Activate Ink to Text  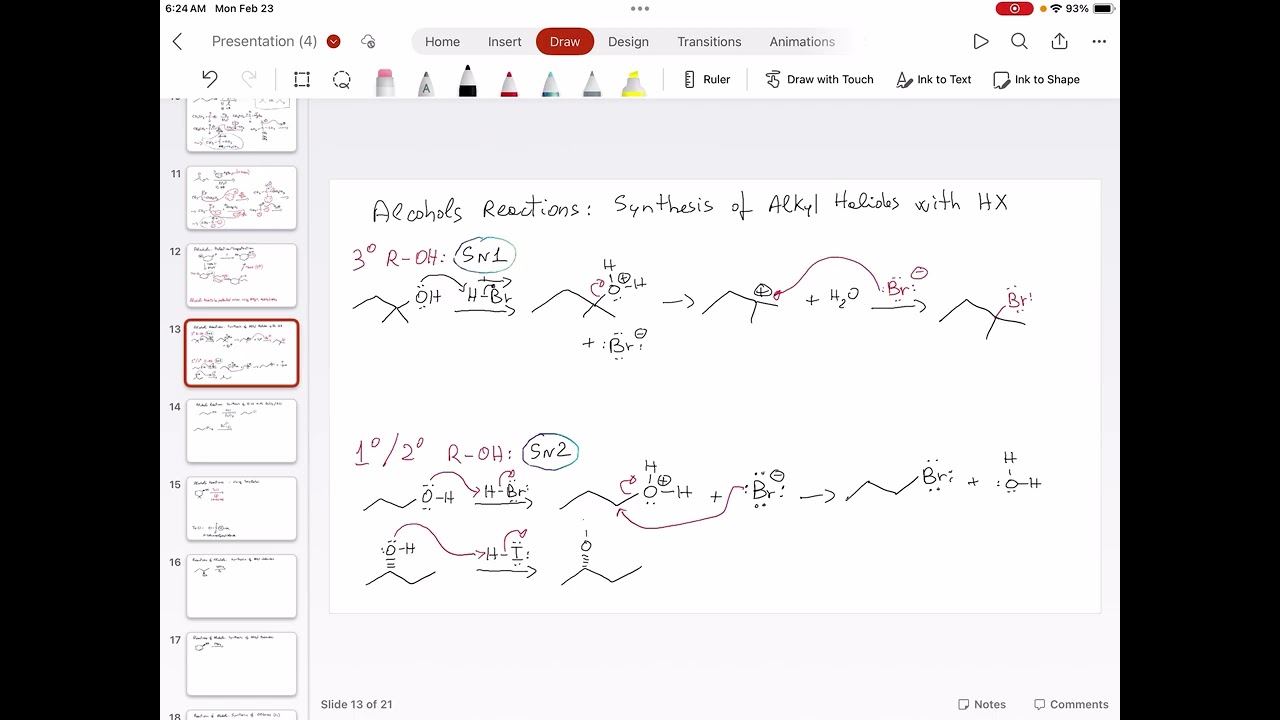tap(934, 79)
